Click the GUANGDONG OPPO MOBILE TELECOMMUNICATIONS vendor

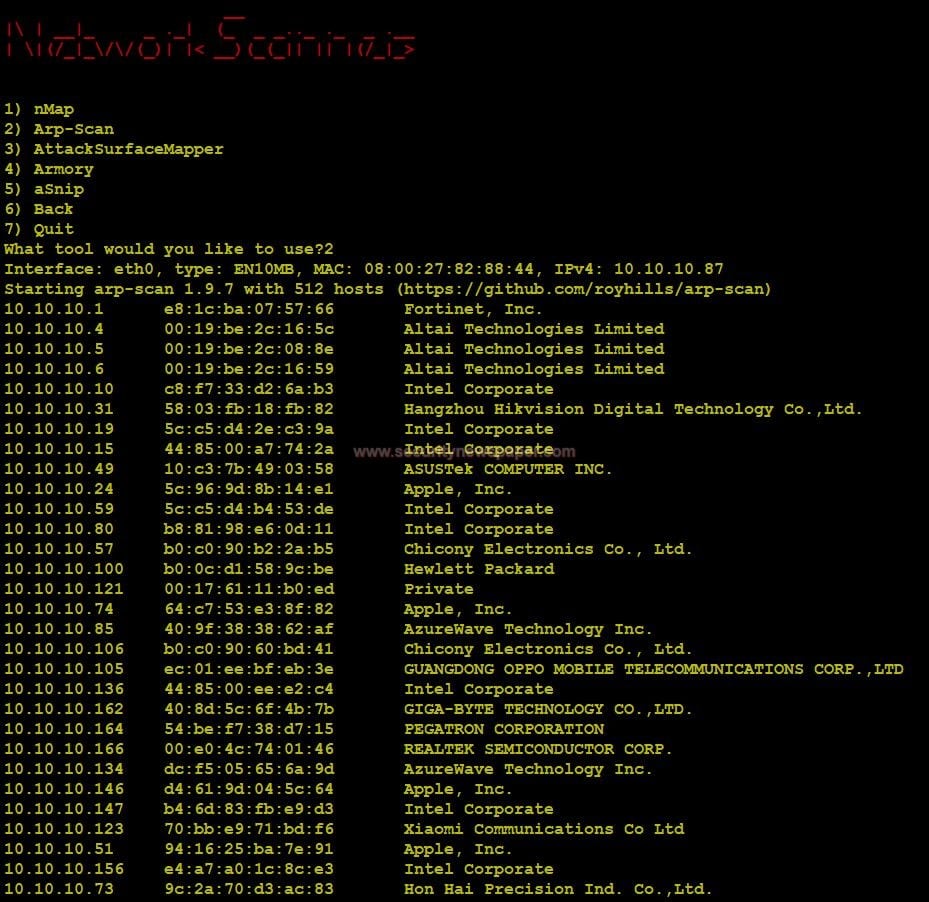pyautogui.click(x=653, y=669)
